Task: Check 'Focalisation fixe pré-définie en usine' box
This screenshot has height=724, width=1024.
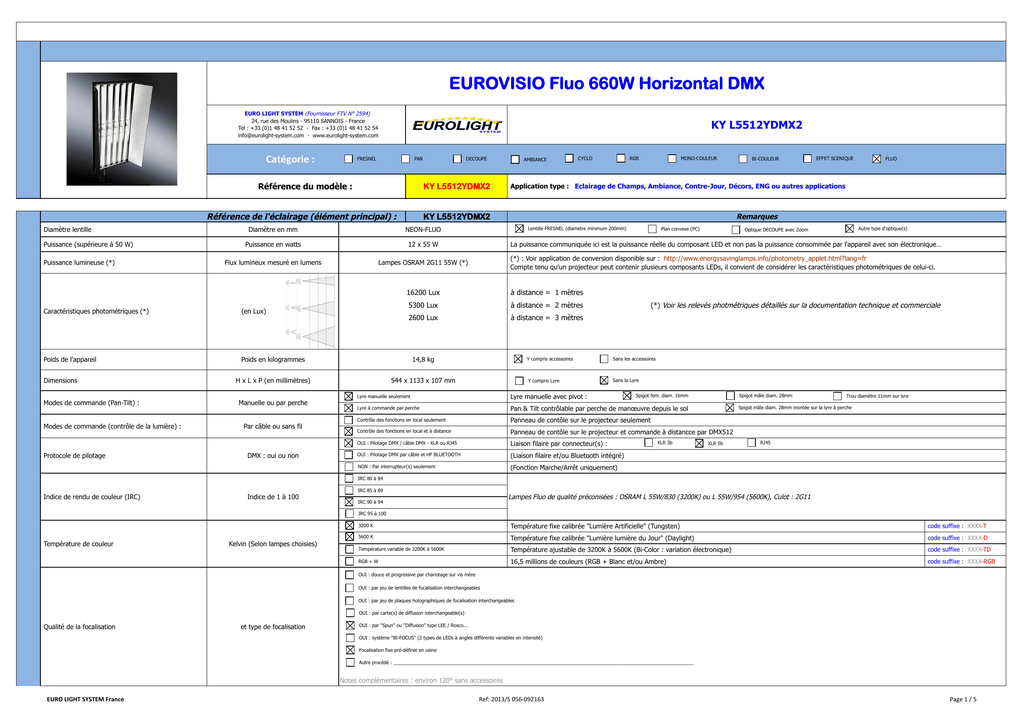Action: click(x=350, y=650)
